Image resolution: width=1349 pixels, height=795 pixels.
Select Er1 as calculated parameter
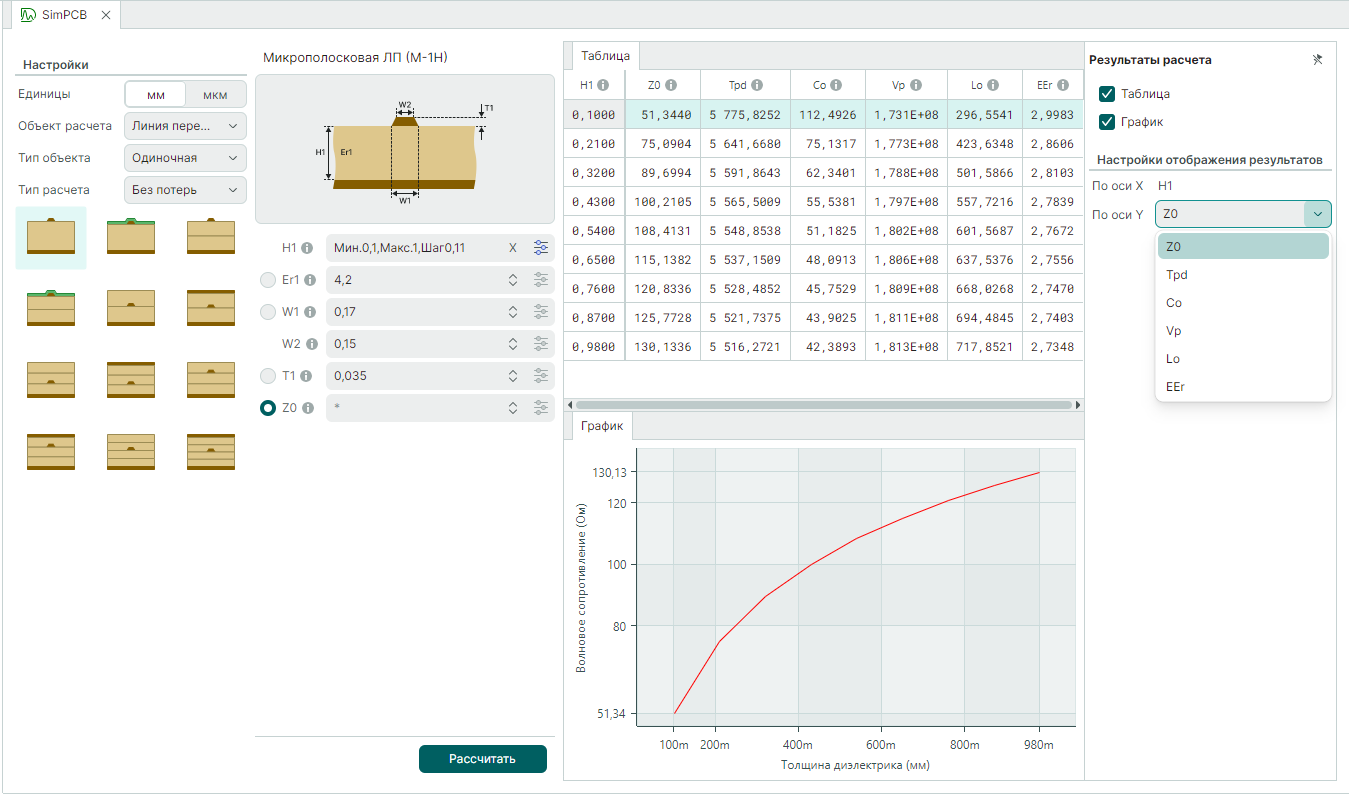click(267, 280)
